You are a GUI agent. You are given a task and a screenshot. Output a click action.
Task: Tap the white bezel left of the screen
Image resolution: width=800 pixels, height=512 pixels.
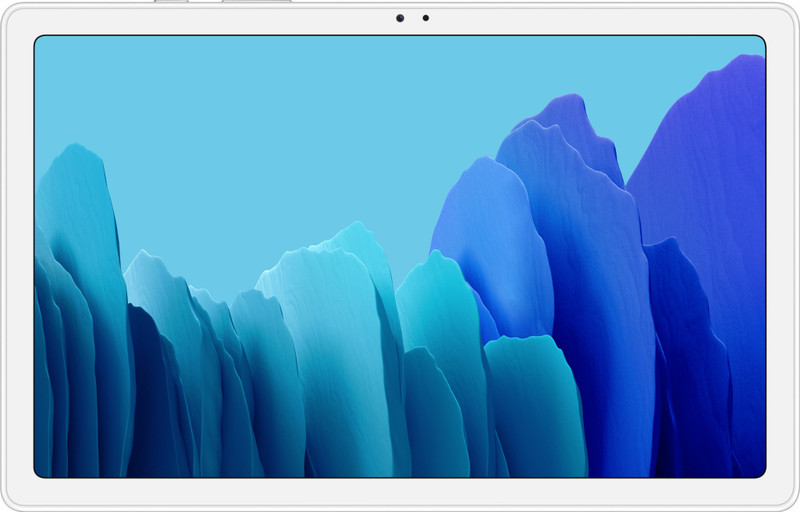pyautogui.click(x=18, y=256)
